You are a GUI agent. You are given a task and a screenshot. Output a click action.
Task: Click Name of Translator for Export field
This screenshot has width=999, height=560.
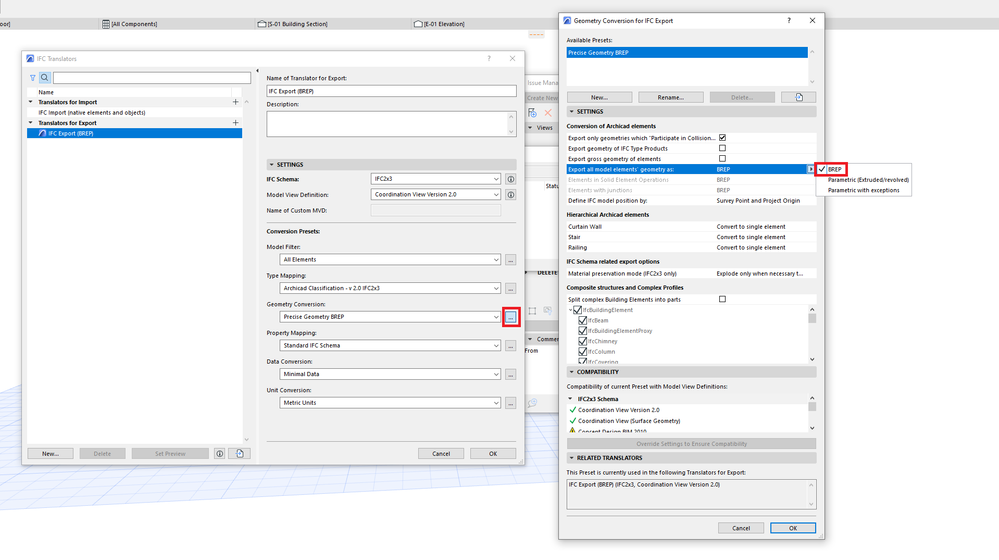coord(391,91)
